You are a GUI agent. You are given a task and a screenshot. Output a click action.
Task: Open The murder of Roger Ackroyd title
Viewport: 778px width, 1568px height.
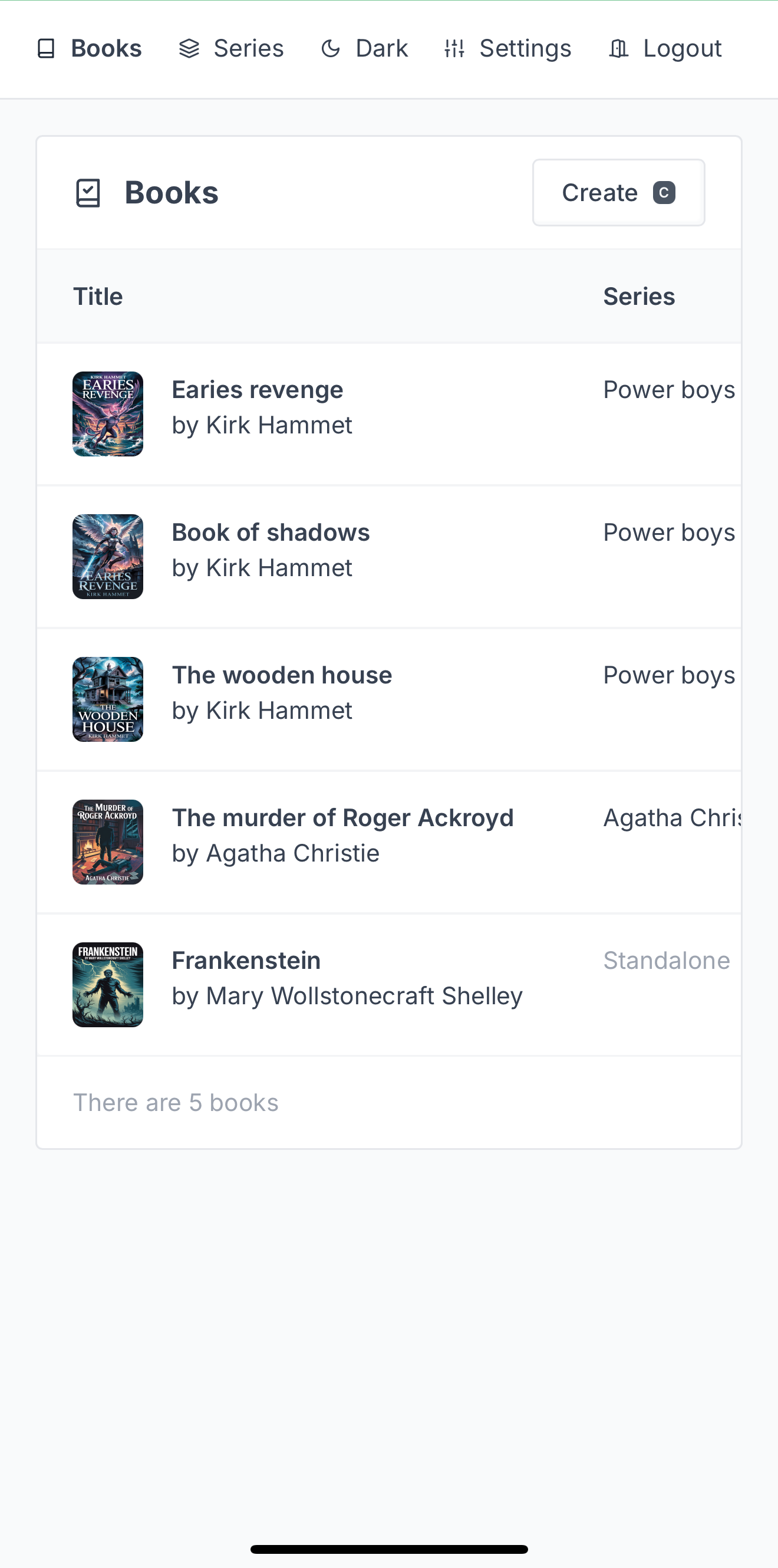(343, 818)
